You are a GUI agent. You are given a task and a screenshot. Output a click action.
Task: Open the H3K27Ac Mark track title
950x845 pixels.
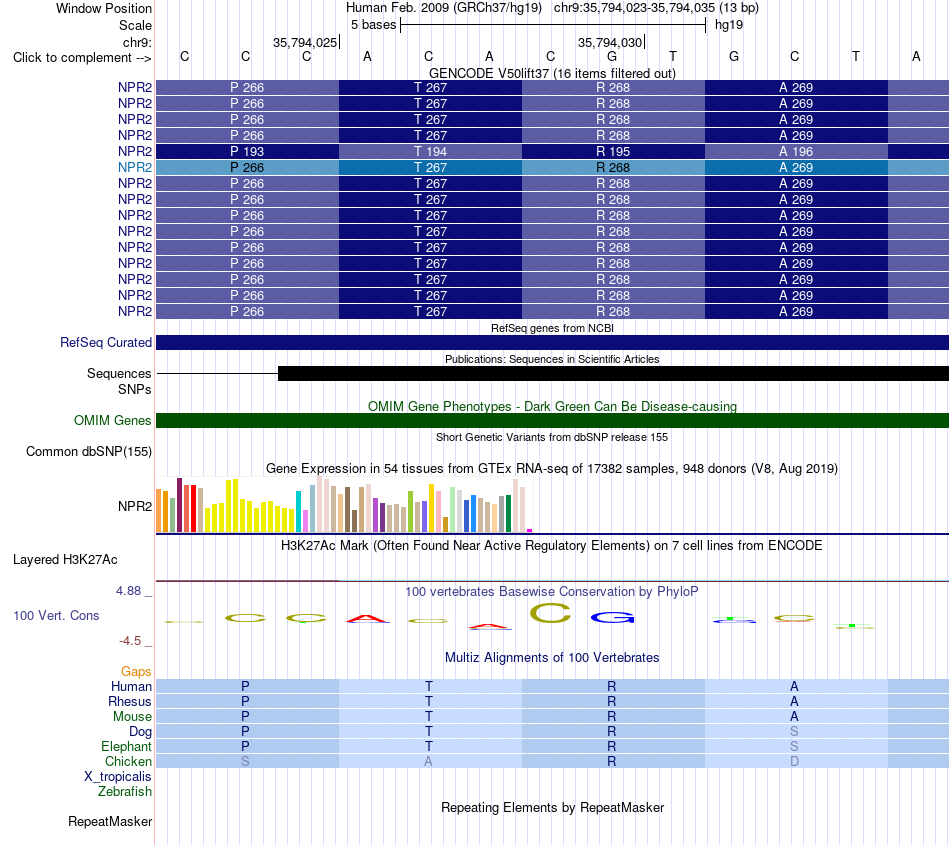coord(552,545)
